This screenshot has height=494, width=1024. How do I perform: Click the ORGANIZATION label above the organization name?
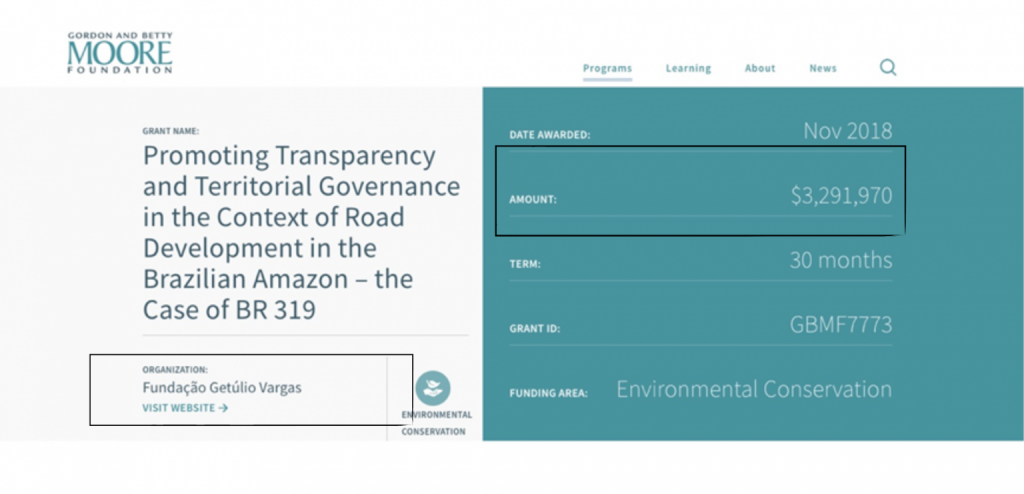pos(175,370)
